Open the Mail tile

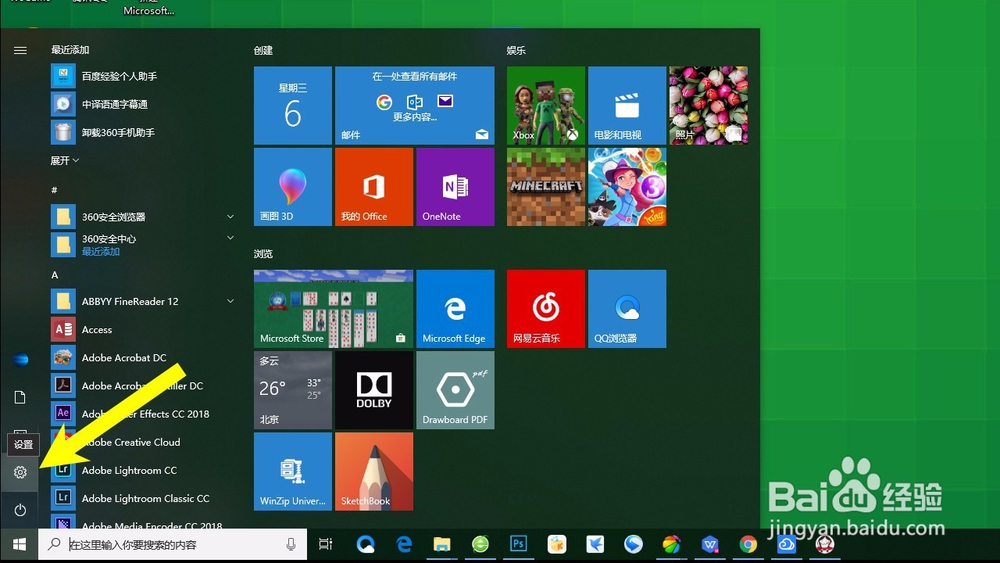point(415,105)
